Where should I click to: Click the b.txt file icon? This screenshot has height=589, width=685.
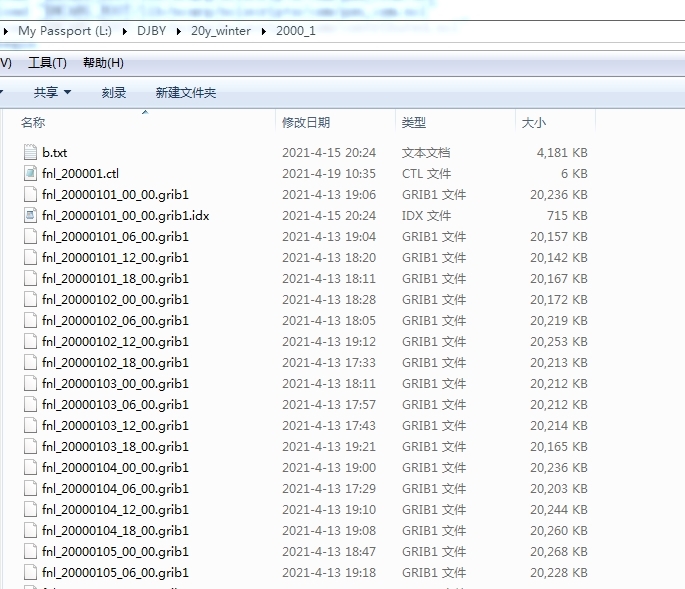pos(30,153)
